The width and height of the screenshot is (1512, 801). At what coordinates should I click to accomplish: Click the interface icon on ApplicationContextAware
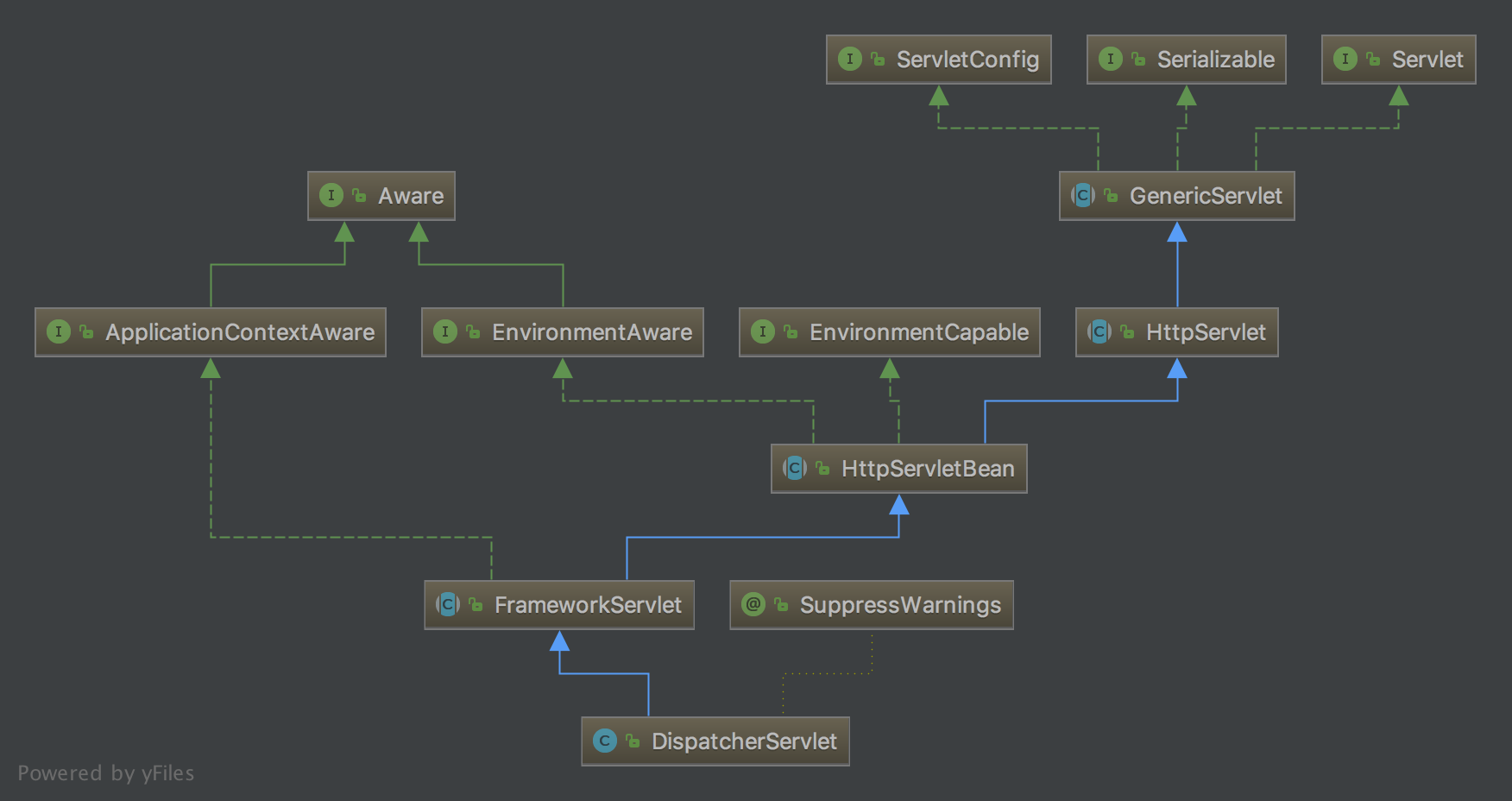pos(59,331)
